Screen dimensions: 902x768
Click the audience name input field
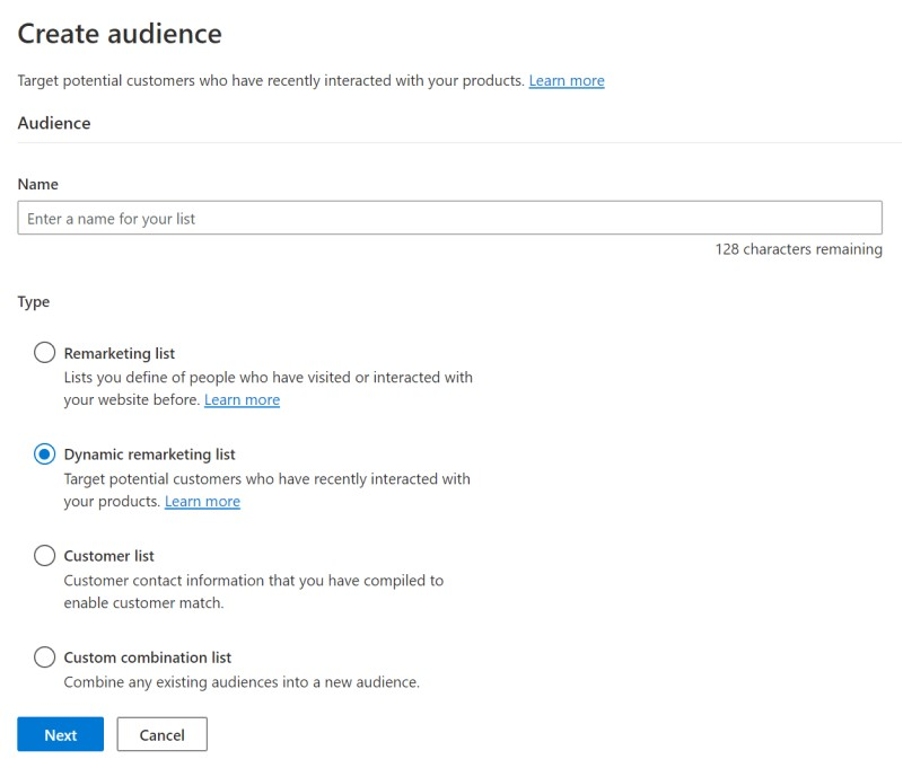(x=449, y=218)
